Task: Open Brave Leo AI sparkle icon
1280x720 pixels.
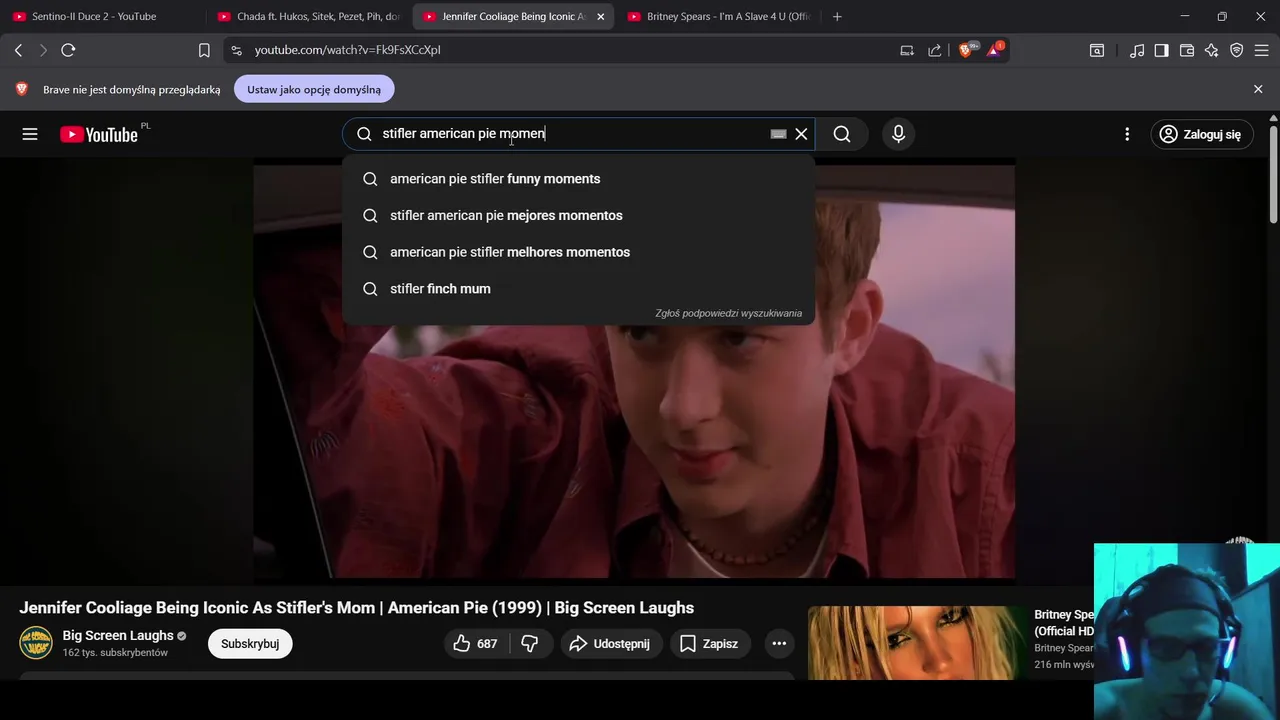Action: click(1212, 50)
